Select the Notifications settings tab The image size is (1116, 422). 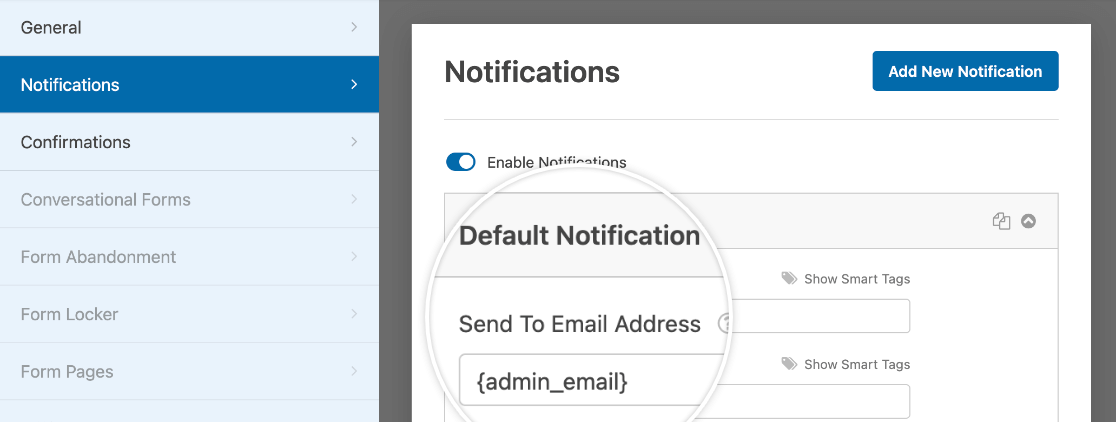[189, 85]
